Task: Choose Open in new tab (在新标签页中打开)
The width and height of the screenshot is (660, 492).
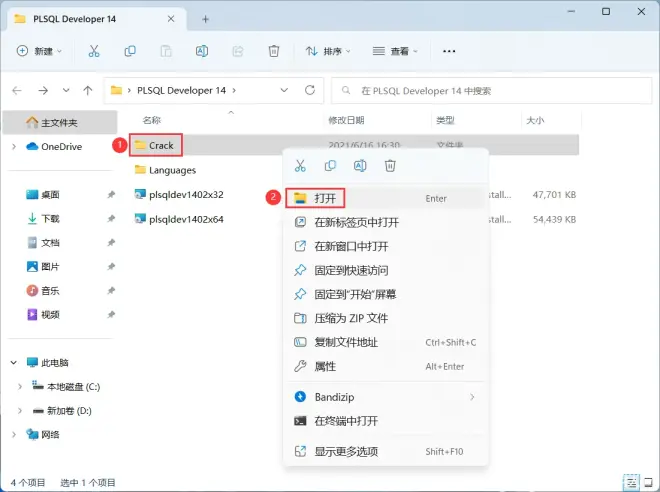Action: coord(386,222)
